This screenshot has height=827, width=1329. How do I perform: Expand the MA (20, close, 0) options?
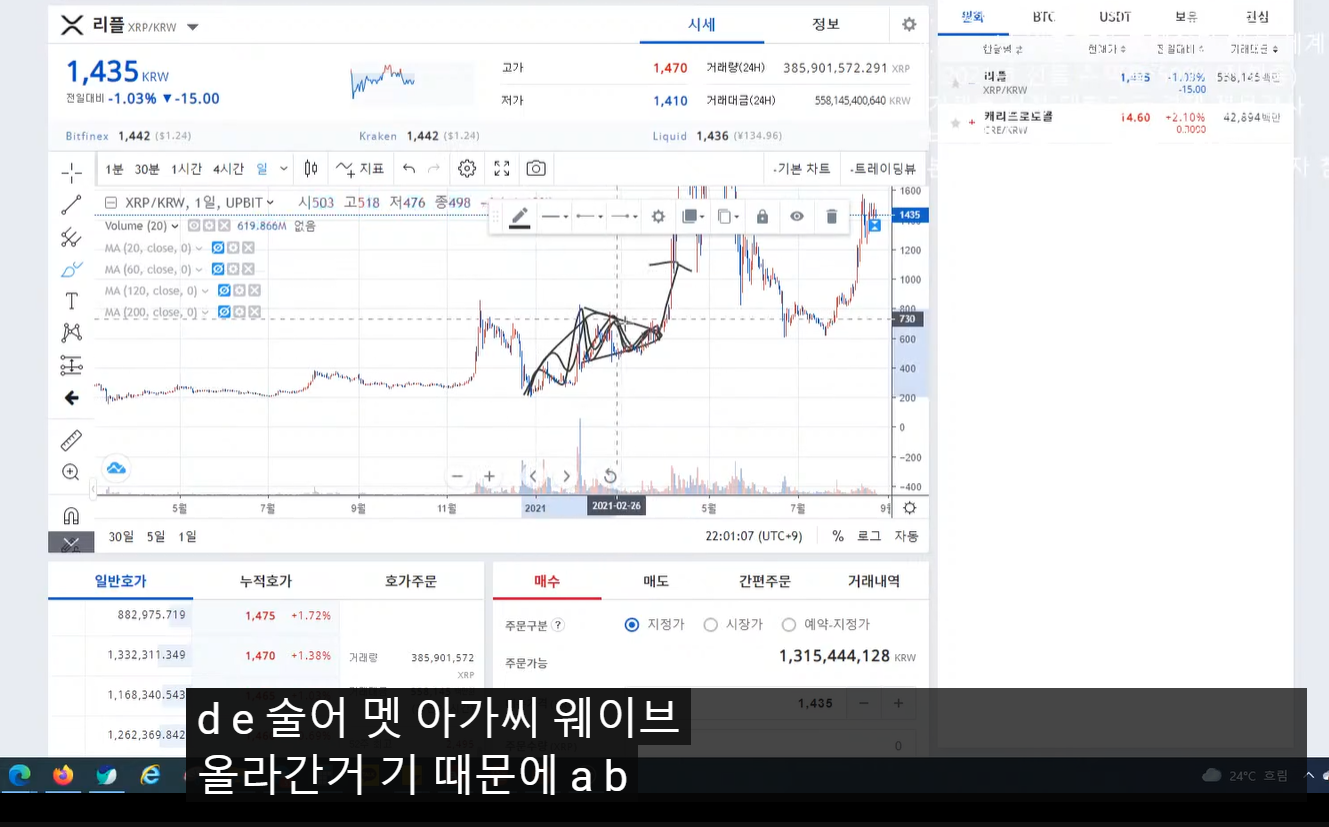pos(200,248)
